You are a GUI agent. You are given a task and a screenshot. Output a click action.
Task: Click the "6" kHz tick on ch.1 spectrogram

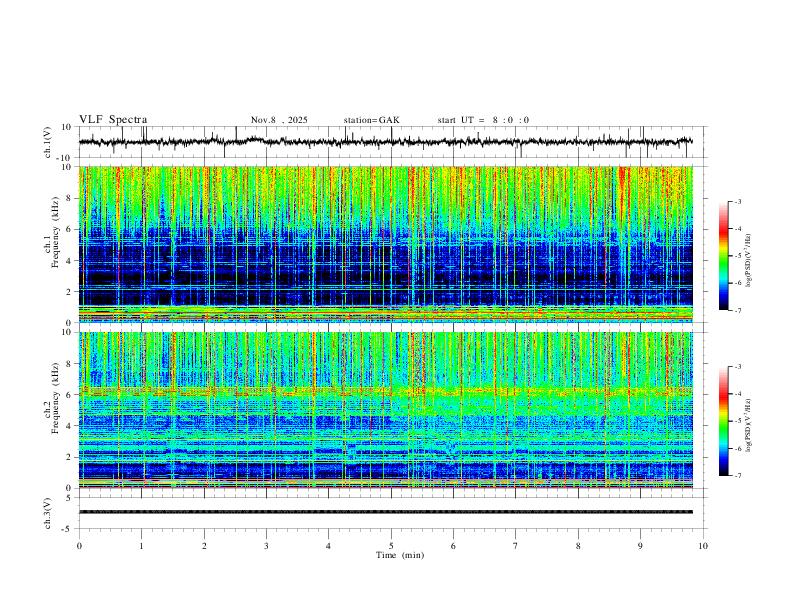pos(70,229)
